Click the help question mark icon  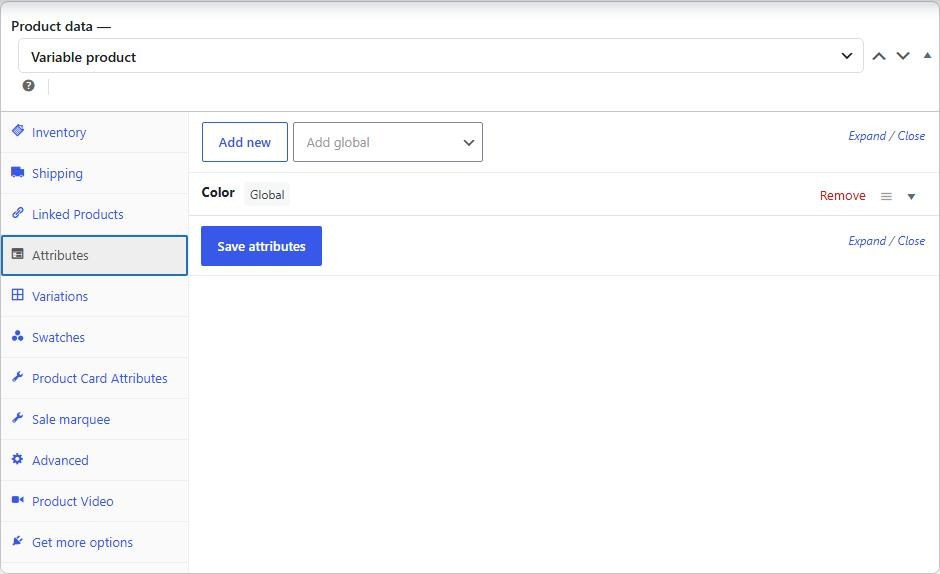[28, 86]
